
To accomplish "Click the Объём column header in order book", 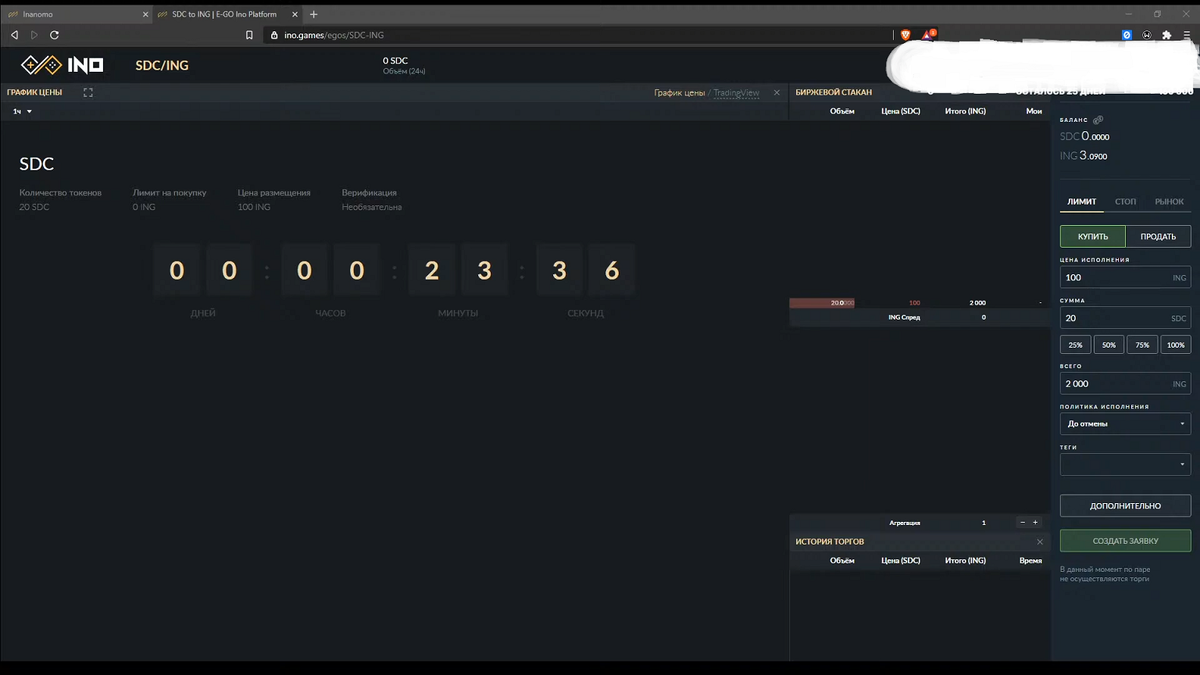I will pos(842,111).
